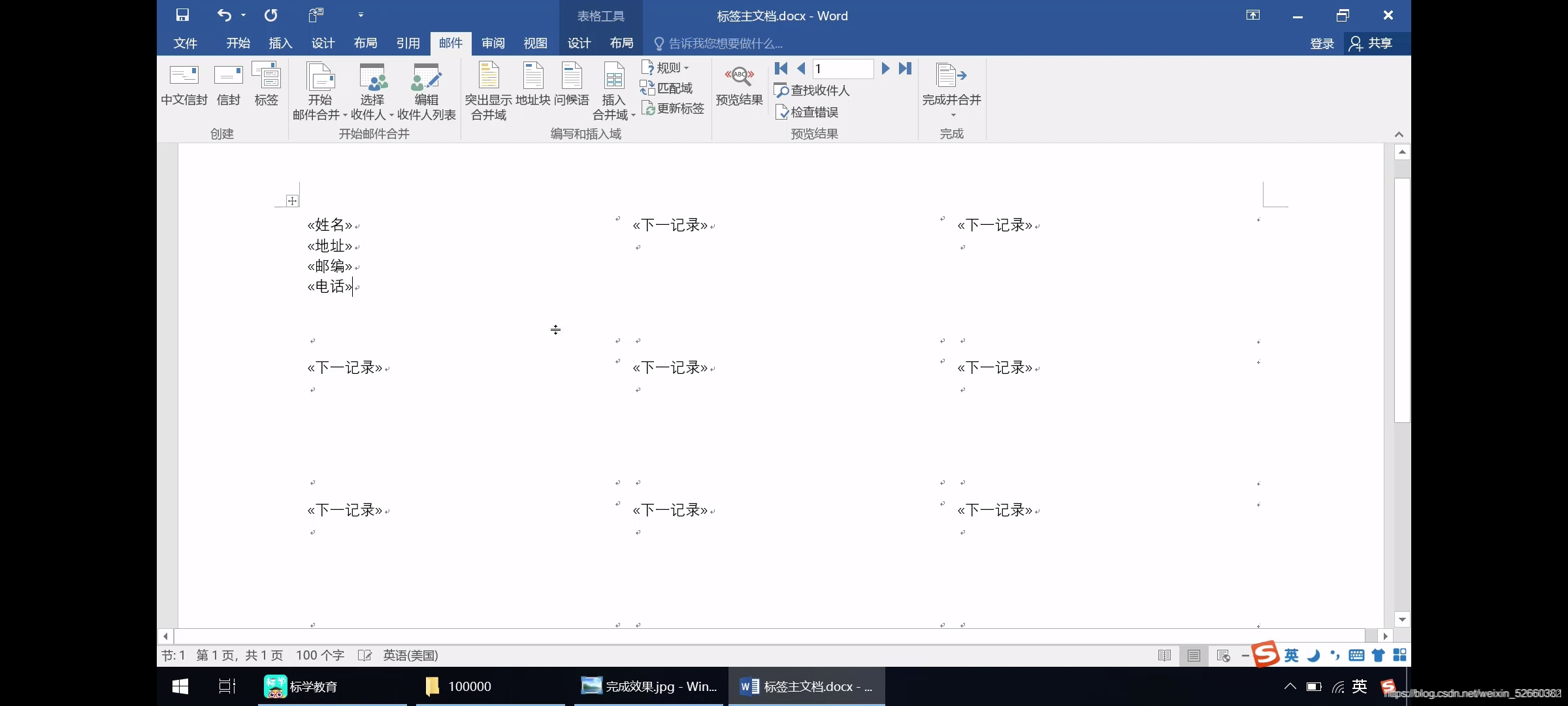Screen dimensions: 1568x706
Task: Click Find Recipient (查找收件人) button
Action: coord(812,90)
